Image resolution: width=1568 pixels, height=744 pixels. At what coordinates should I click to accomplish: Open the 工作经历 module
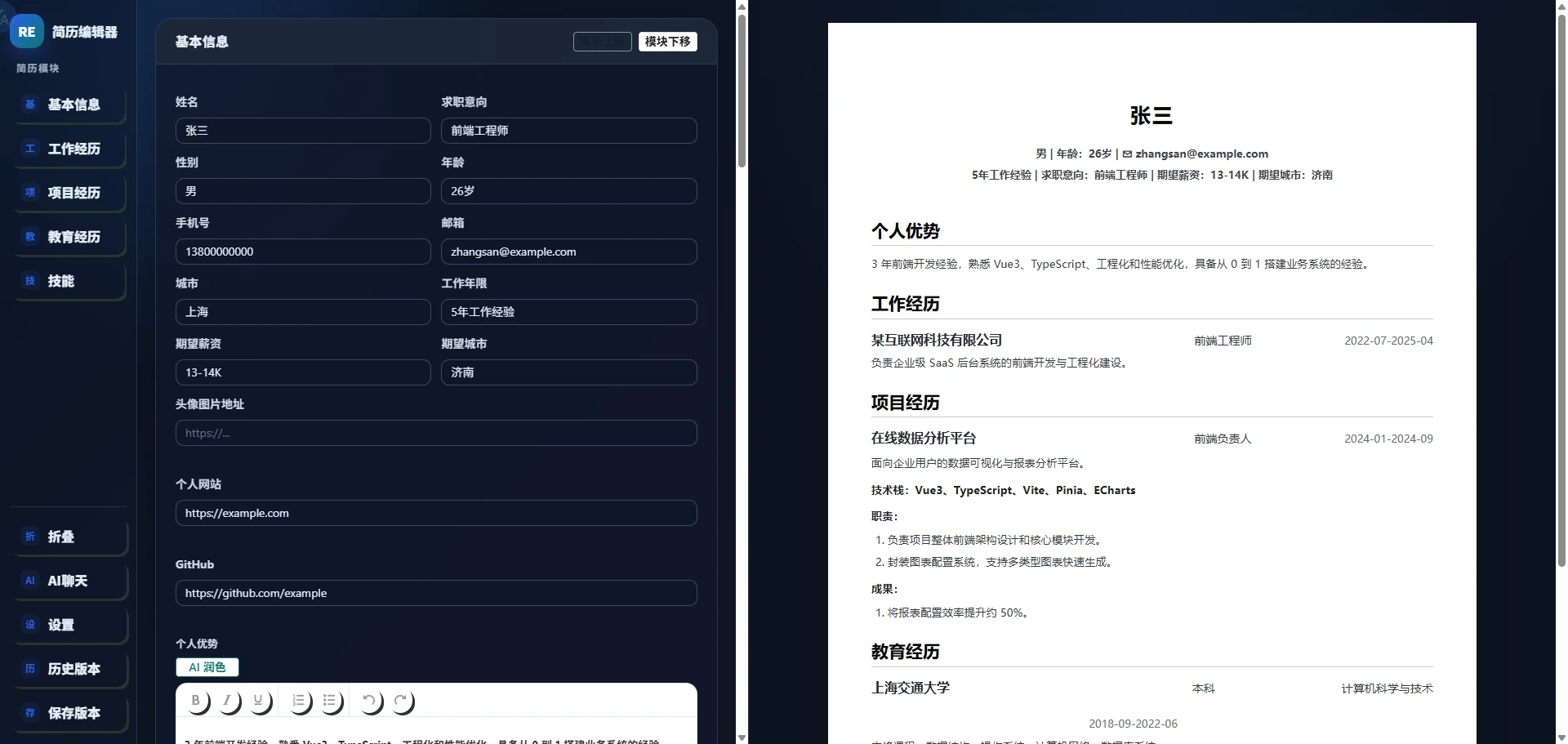click(x=69, y=149)
